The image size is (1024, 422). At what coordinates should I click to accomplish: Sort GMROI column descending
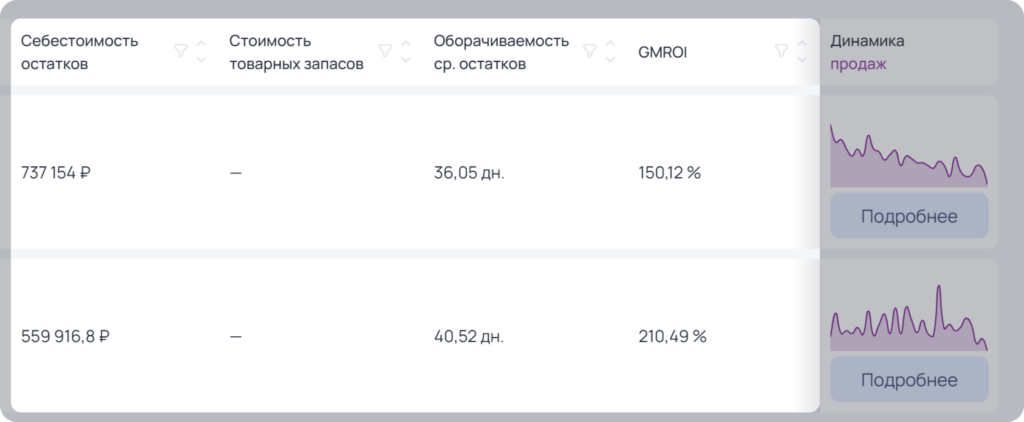pos(803,59)
